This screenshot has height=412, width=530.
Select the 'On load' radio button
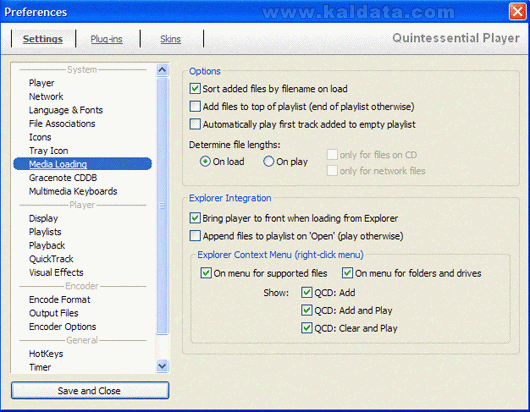(205, 162)
